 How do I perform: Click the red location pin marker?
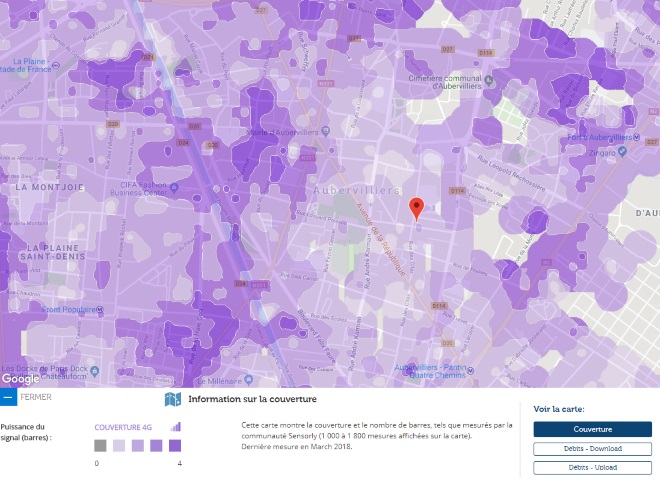(418, 207)
